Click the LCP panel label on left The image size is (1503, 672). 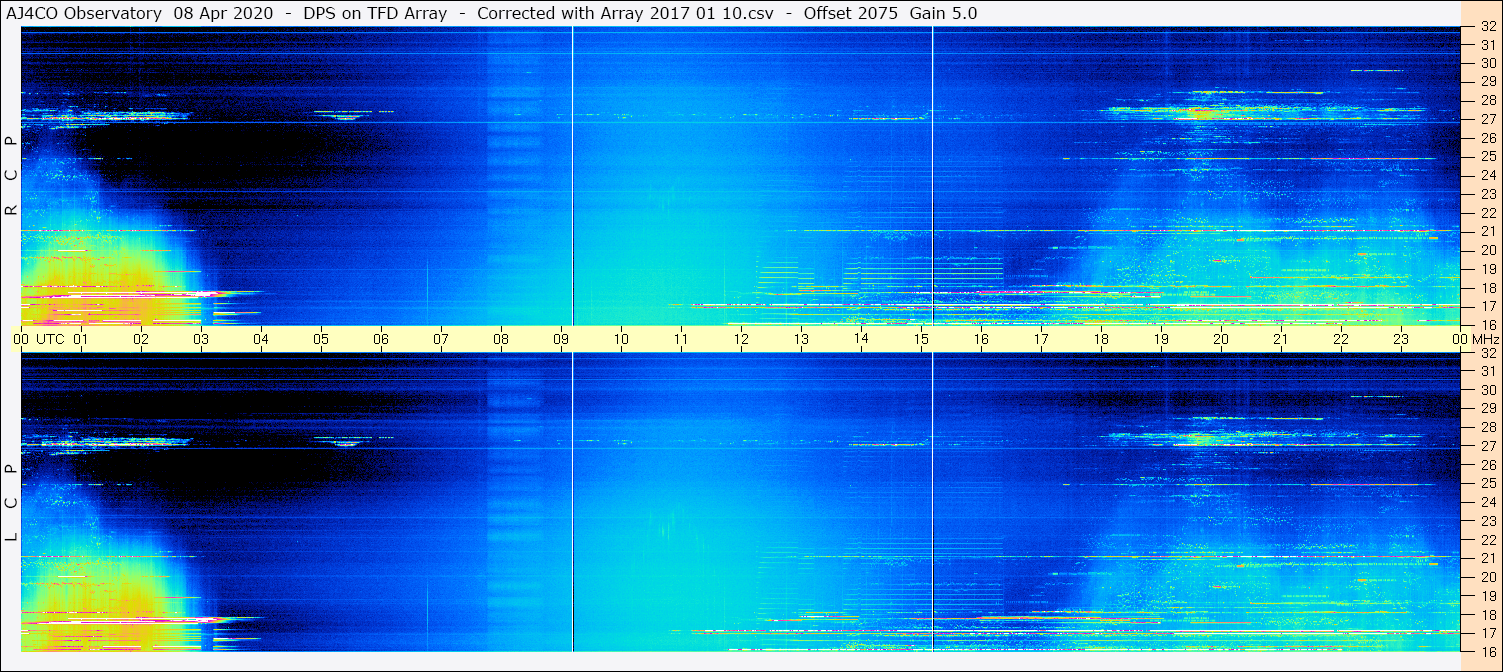pos(12,502)
